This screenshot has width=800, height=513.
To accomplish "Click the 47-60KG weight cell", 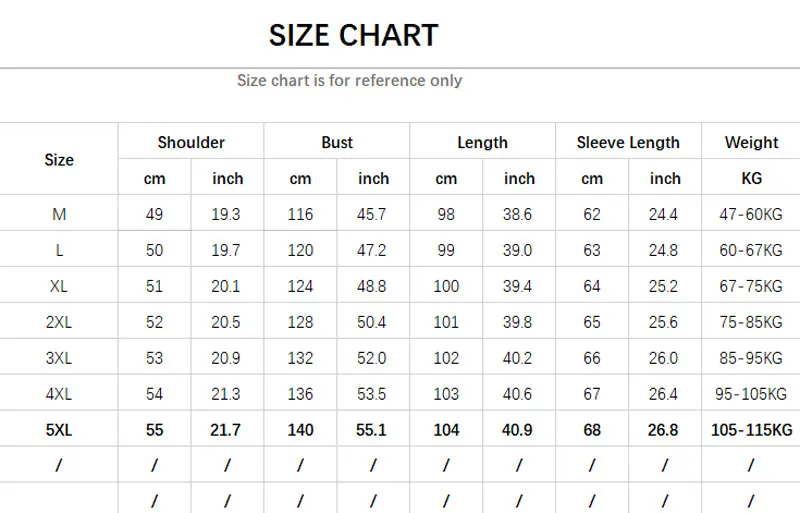I will pos(751,214).
